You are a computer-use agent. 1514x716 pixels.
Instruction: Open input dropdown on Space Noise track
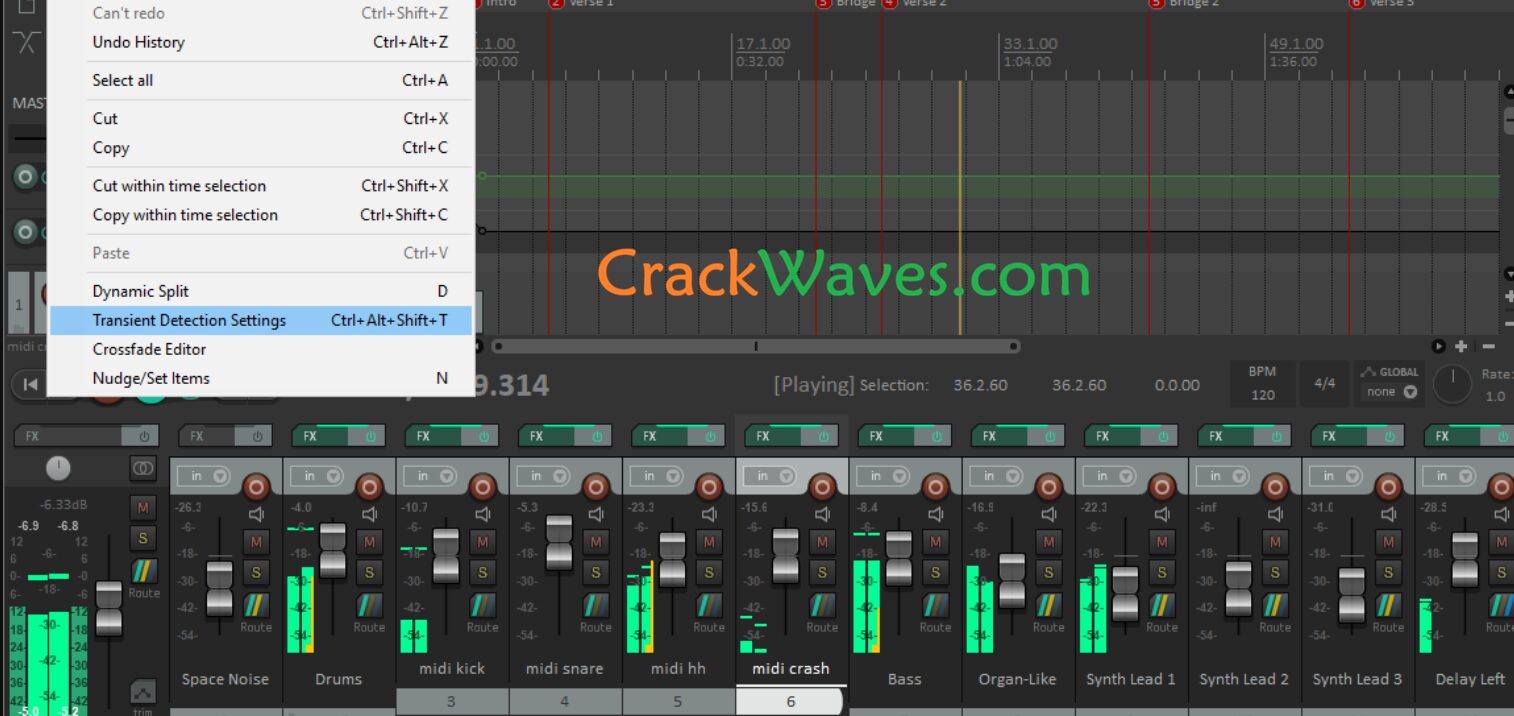(206, 476)
